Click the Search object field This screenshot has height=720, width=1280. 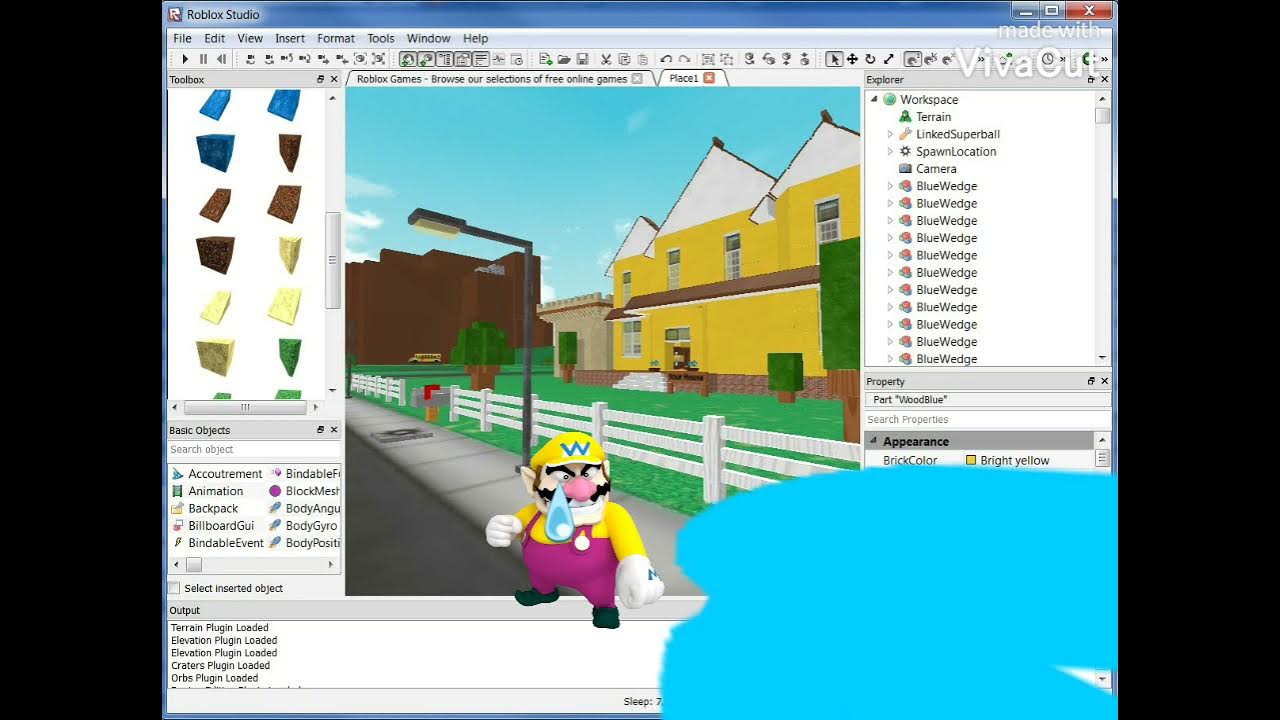pyautogui.click(x=254, y=449)
